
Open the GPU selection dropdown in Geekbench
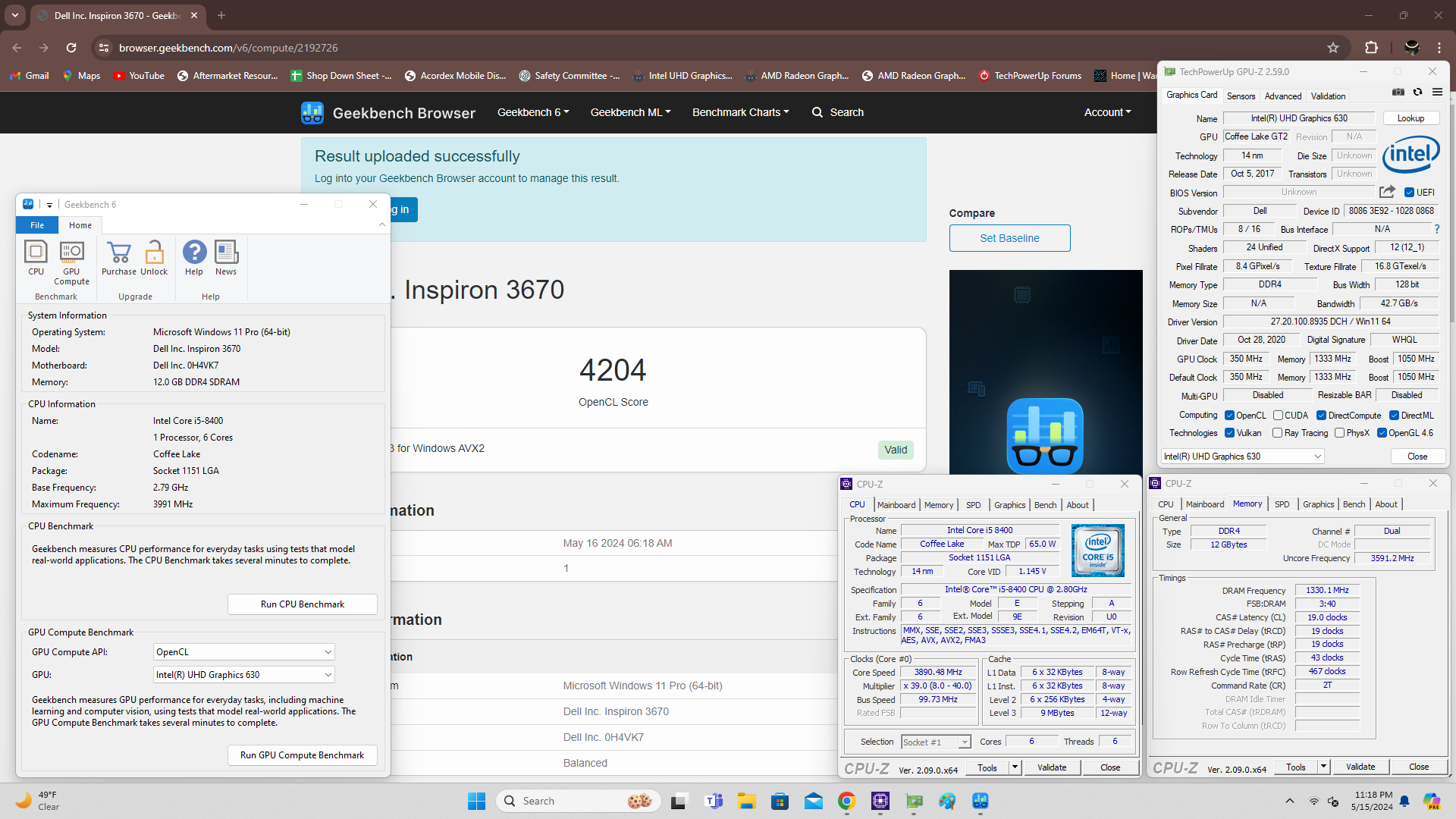tap(243, 675)
